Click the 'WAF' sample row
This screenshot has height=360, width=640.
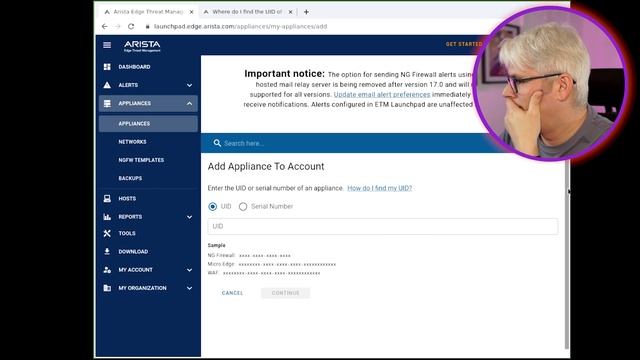(264, 273)
